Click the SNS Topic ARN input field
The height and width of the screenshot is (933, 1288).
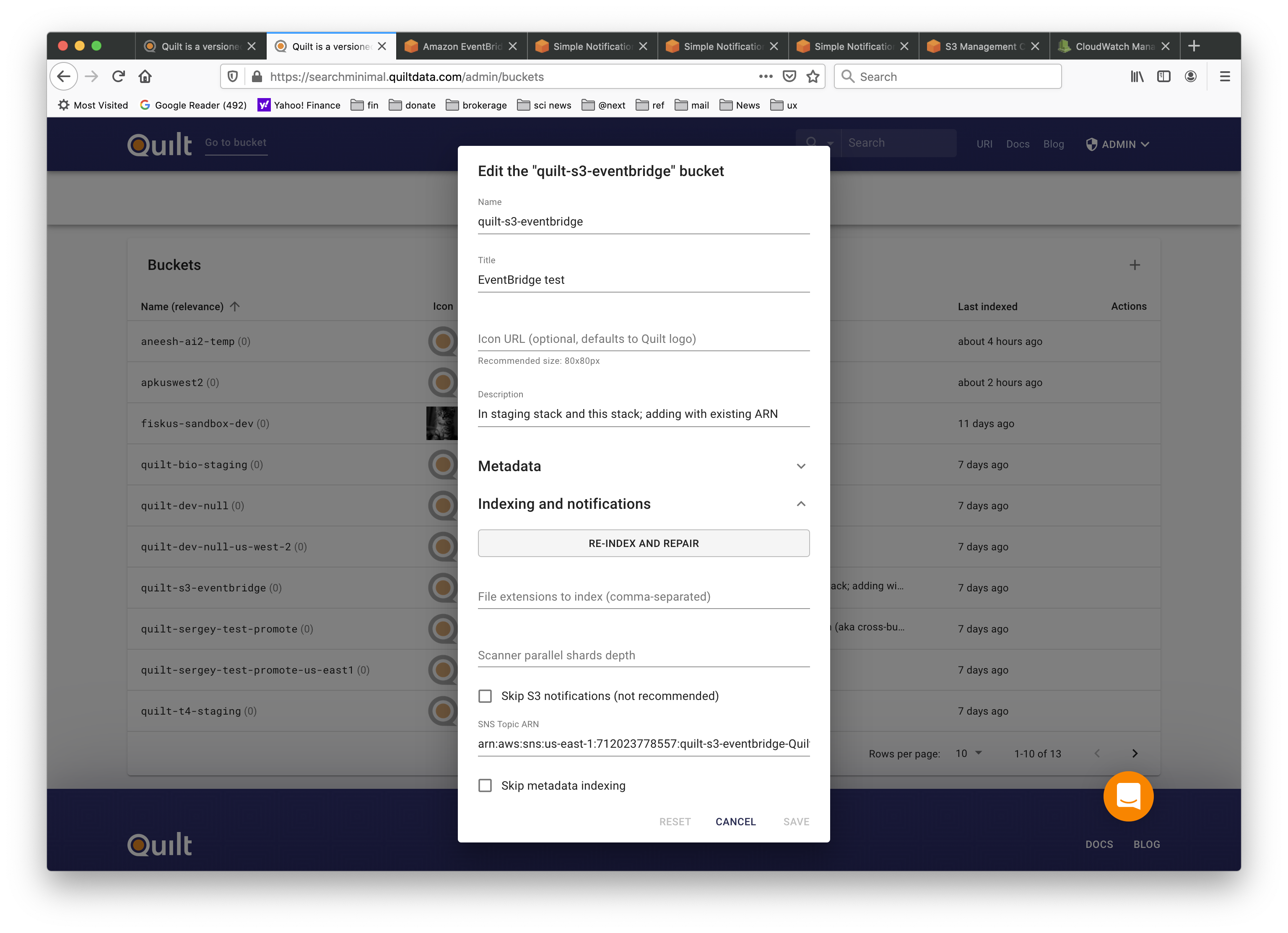(x=644, y=744)
